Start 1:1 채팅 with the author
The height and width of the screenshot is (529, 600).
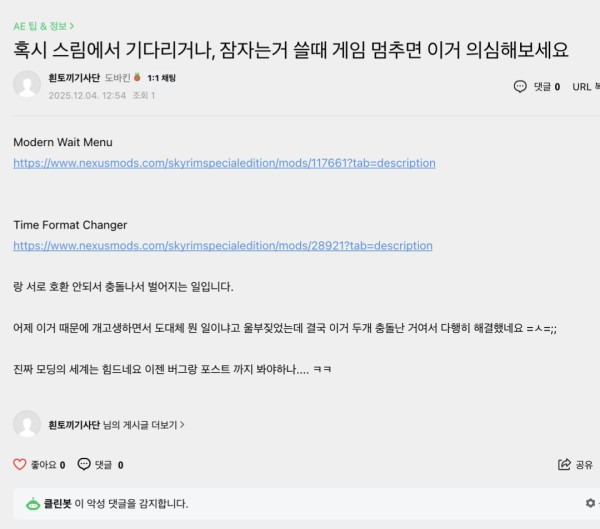pyautogui.click(x=161, y=77)
